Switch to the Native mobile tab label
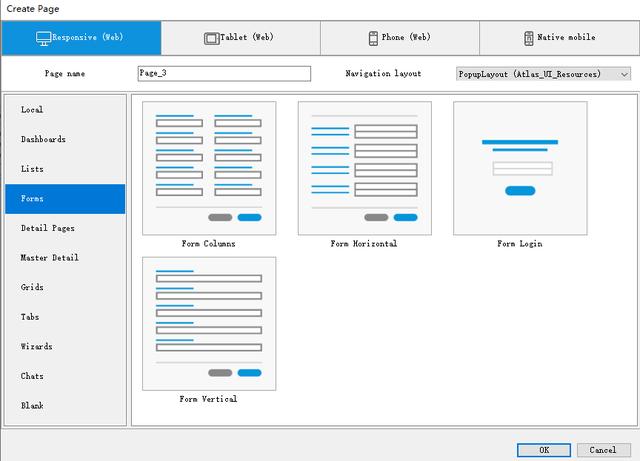Screen dimensions: 640x461 tap(566, 37)
